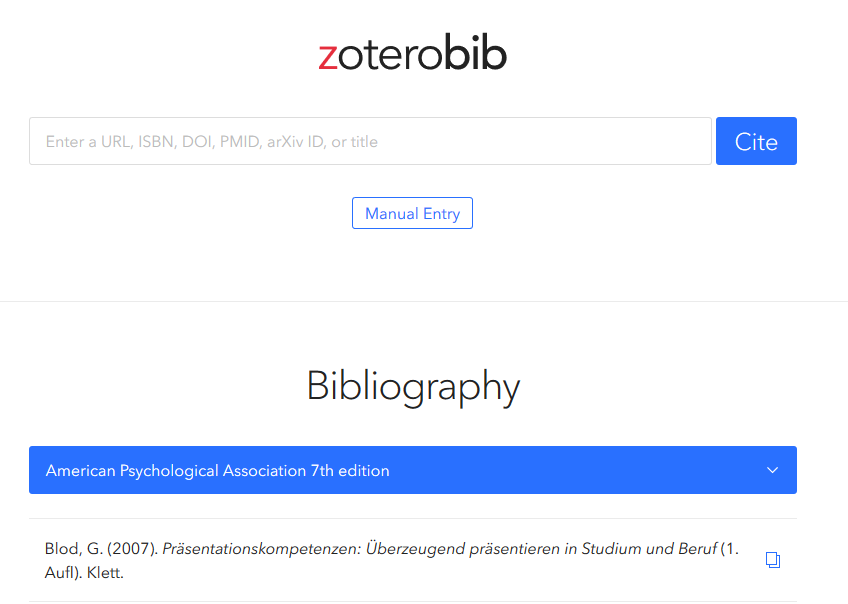Screen dimensions: 848x604
Task: Click the copy icon beside the Klett citation
Action: point(772,560)
